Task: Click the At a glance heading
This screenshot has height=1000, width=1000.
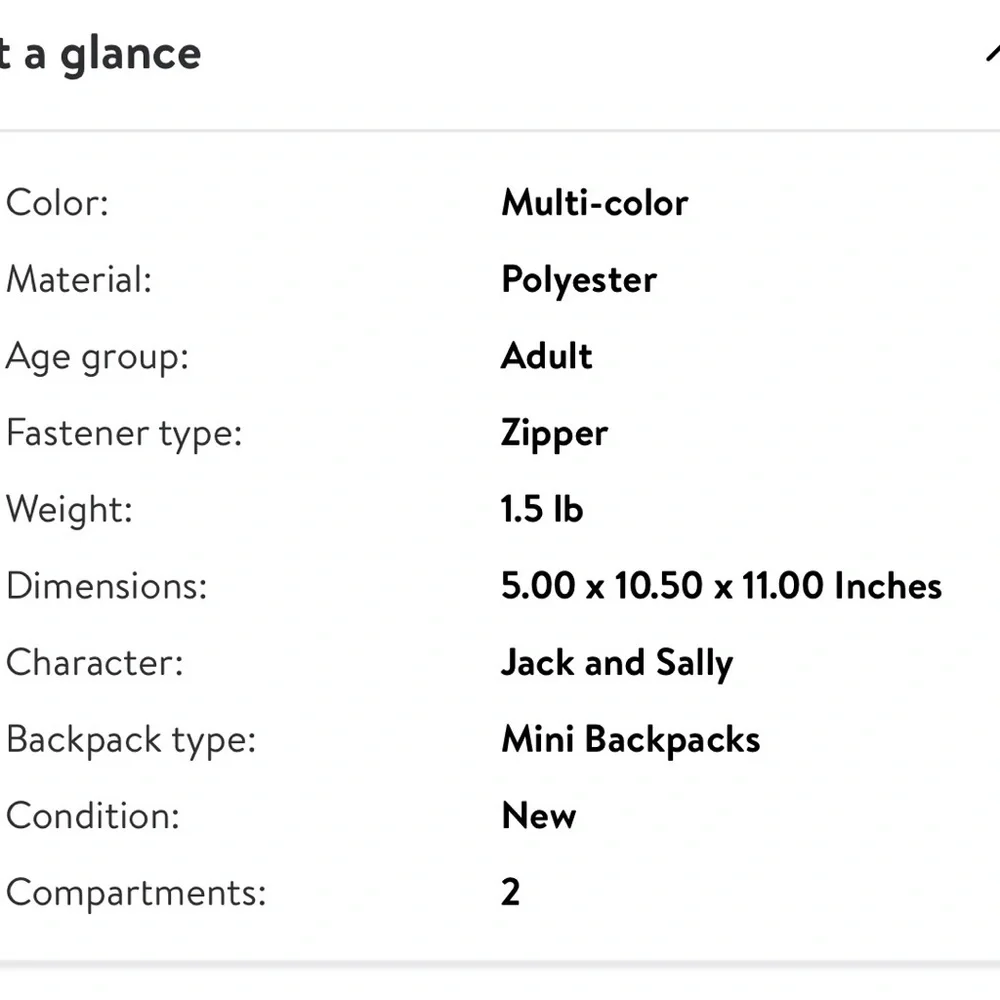Action: pos(100,54)
